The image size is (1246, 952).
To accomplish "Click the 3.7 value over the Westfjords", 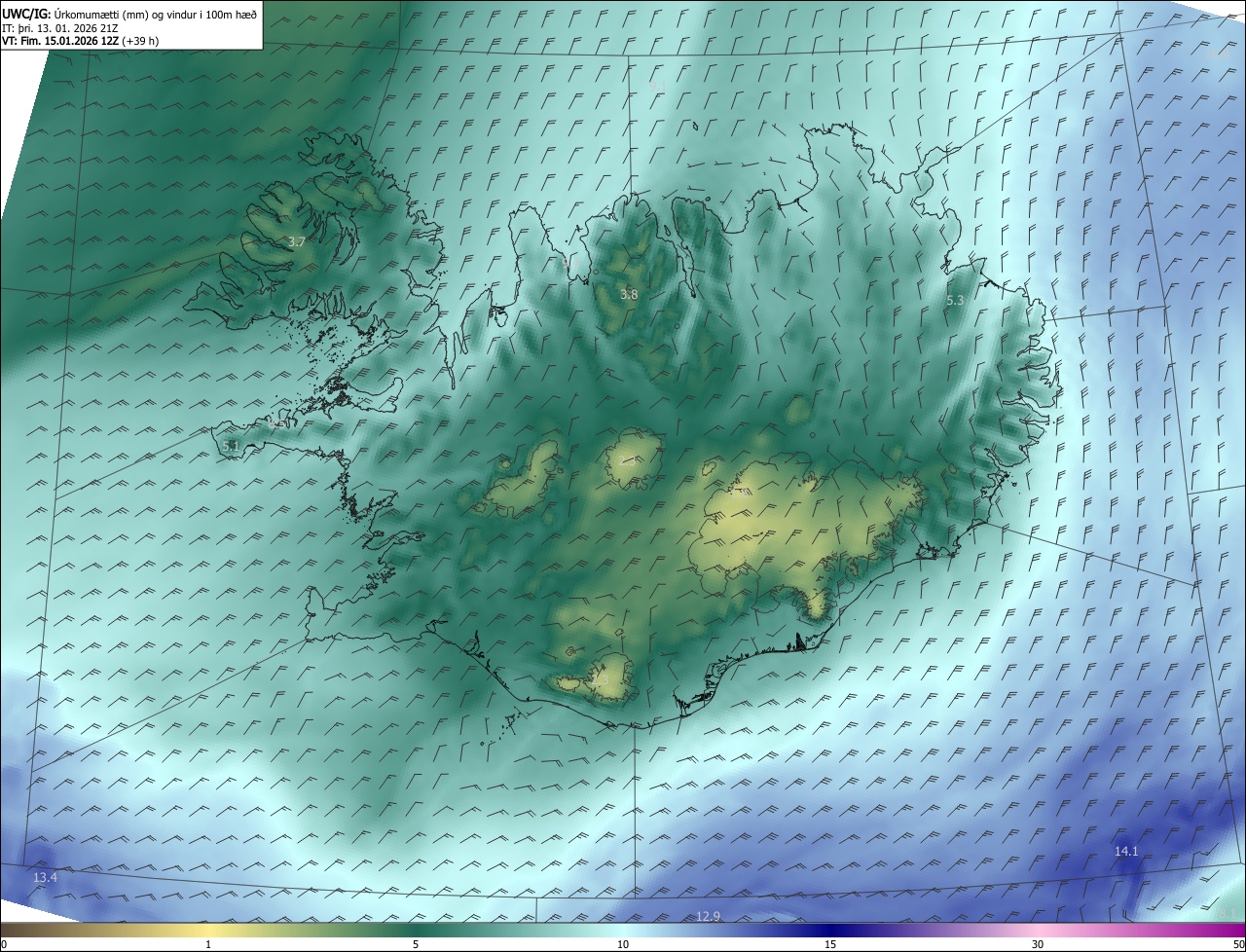I will (x=298, y=241).
